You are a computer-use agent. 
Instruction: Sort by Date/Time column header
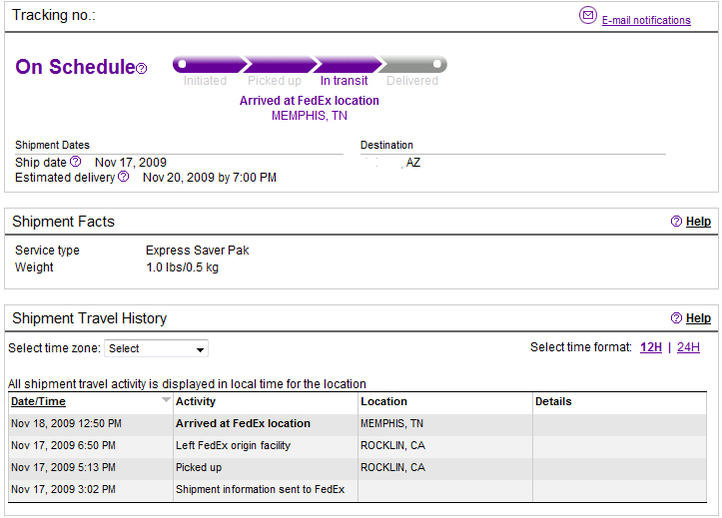point(38,401)
